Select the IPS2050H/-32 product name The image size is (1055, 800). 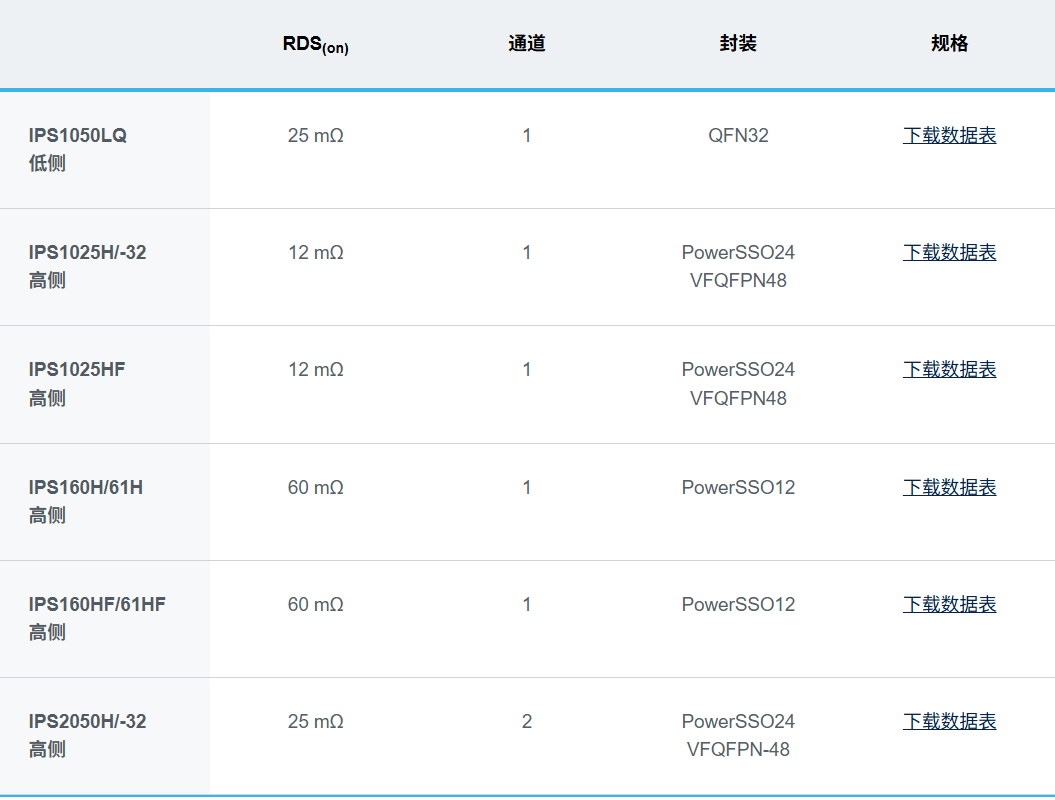pyautogui.click(x=87, y=721)
